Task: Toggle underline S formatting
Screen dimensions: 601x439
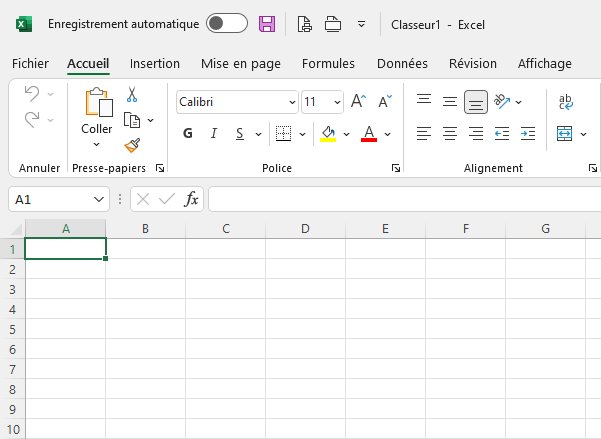Action: click(x=240, y=133)
